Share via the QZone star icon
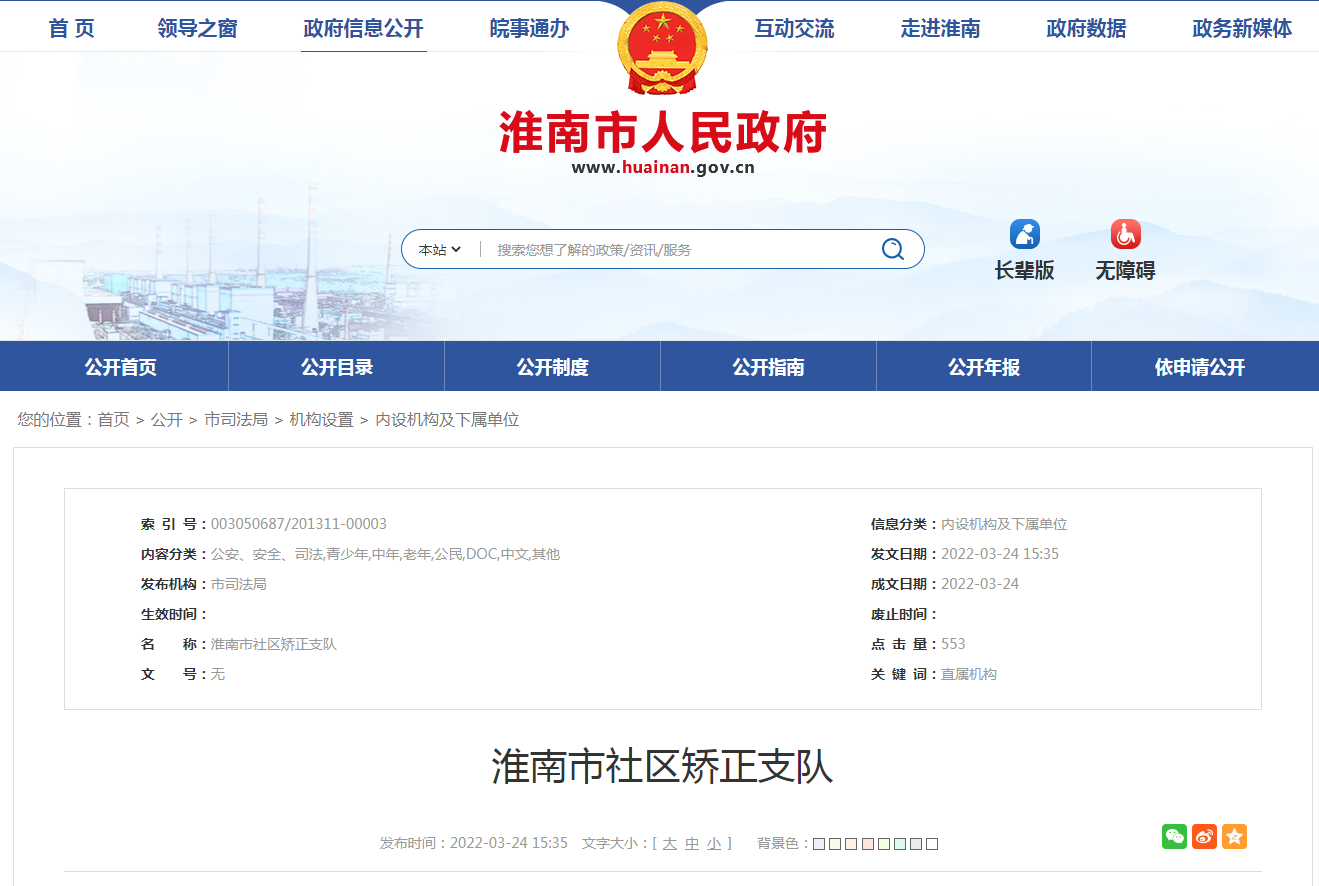 click(x=1234, y=836)
